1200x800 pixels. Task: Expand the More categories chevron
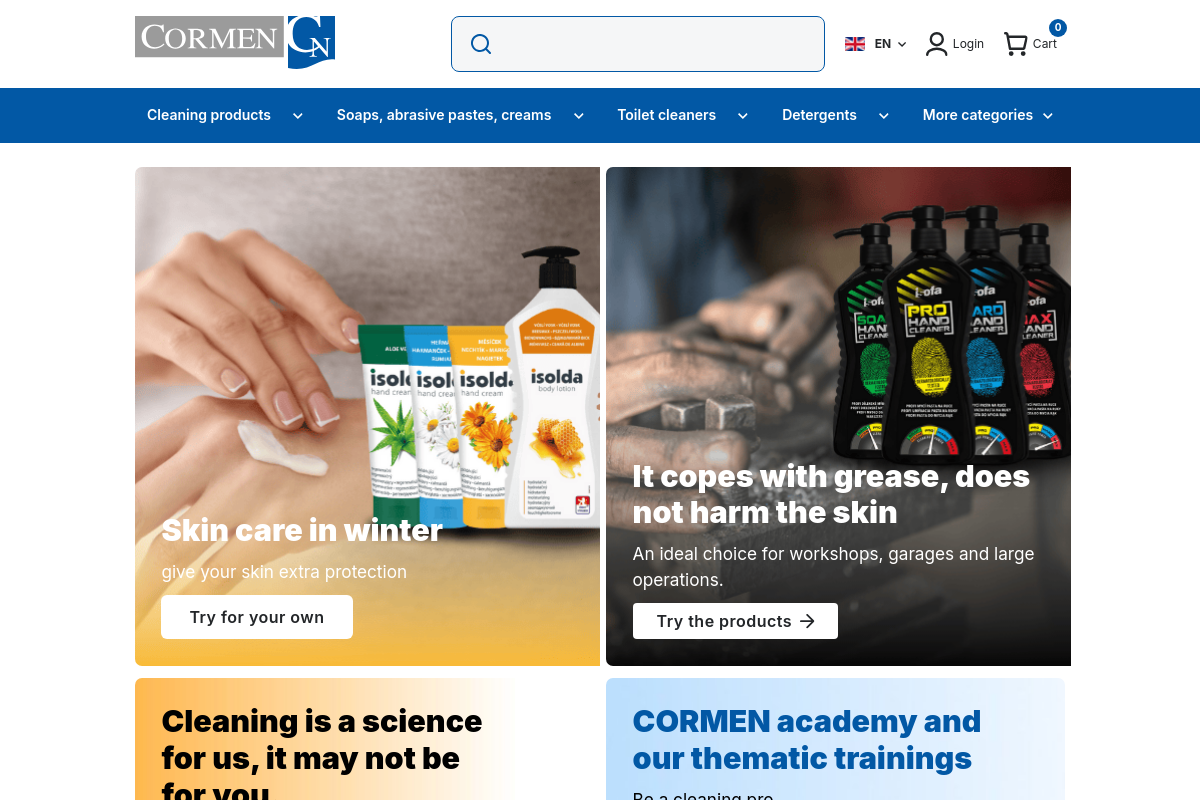coord(1048,116)
